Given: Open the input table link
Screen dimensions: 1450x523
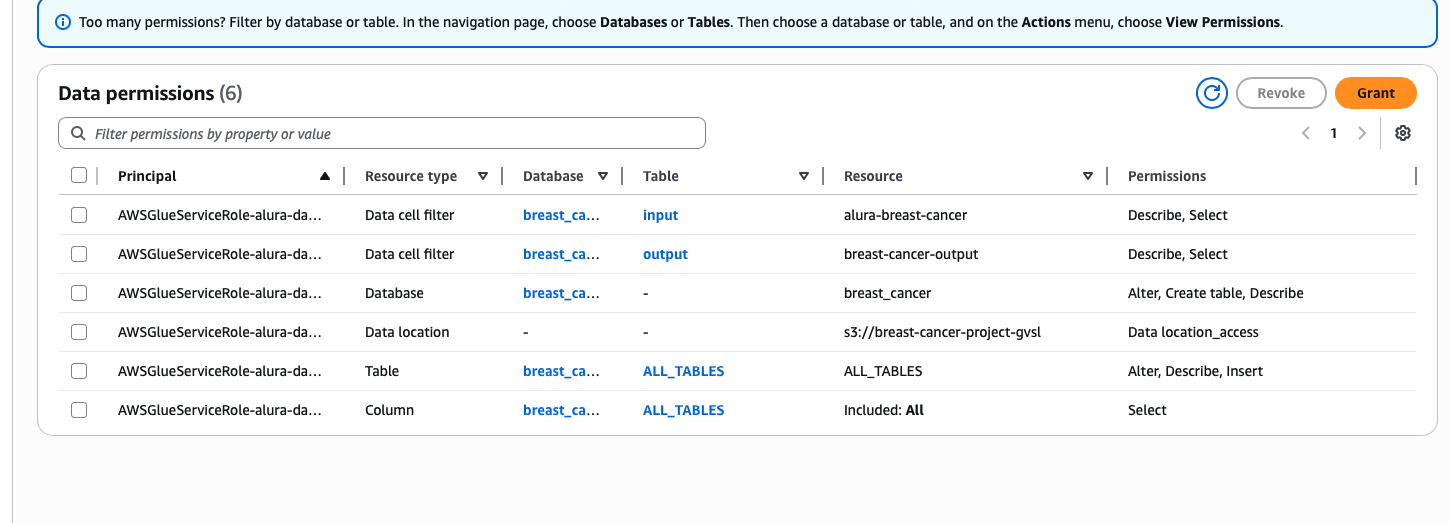Looking at the screenshot, I should (x=660, y=215).
